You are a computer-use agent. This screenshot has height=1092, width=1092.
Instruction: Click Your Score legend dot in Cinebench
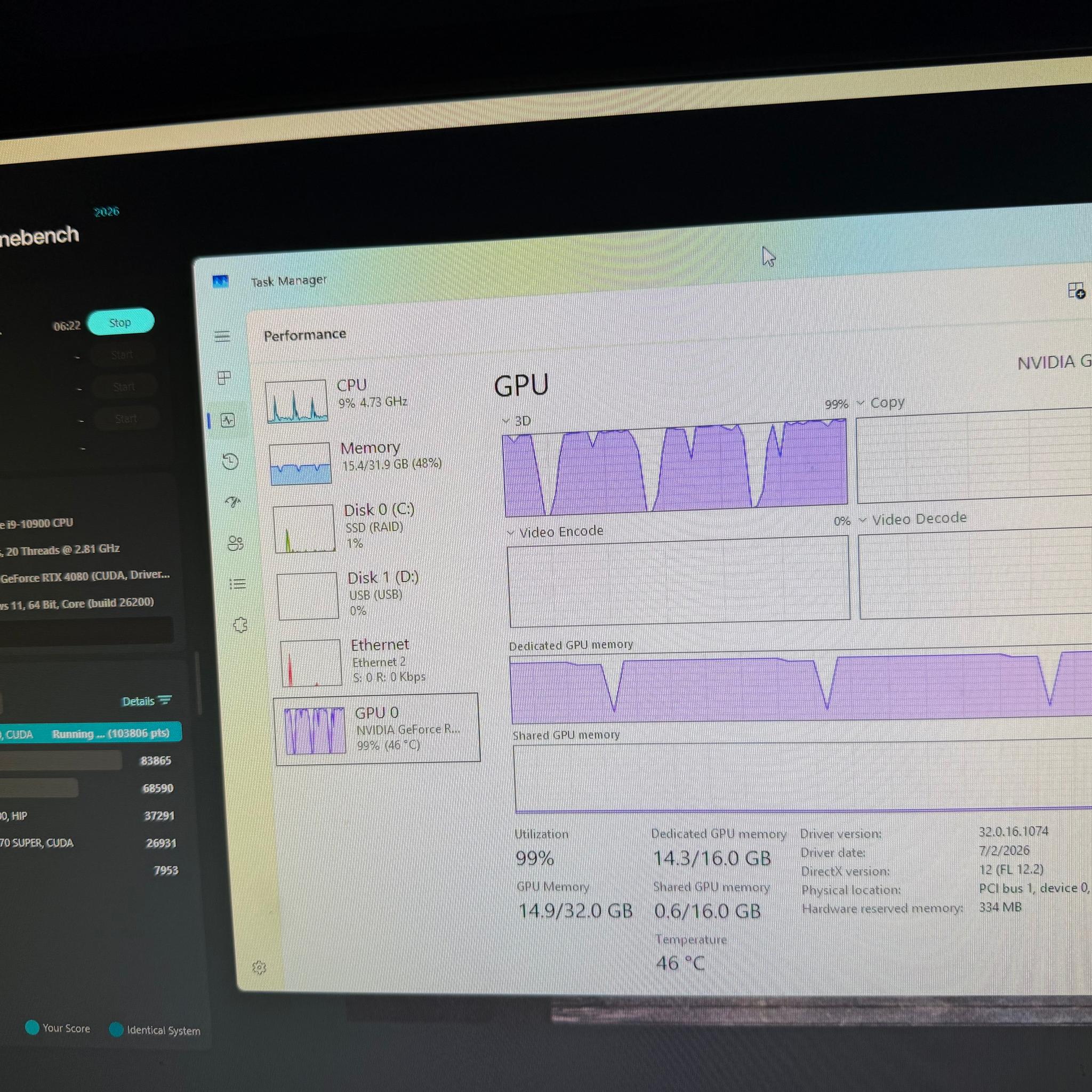(32, 1027)
